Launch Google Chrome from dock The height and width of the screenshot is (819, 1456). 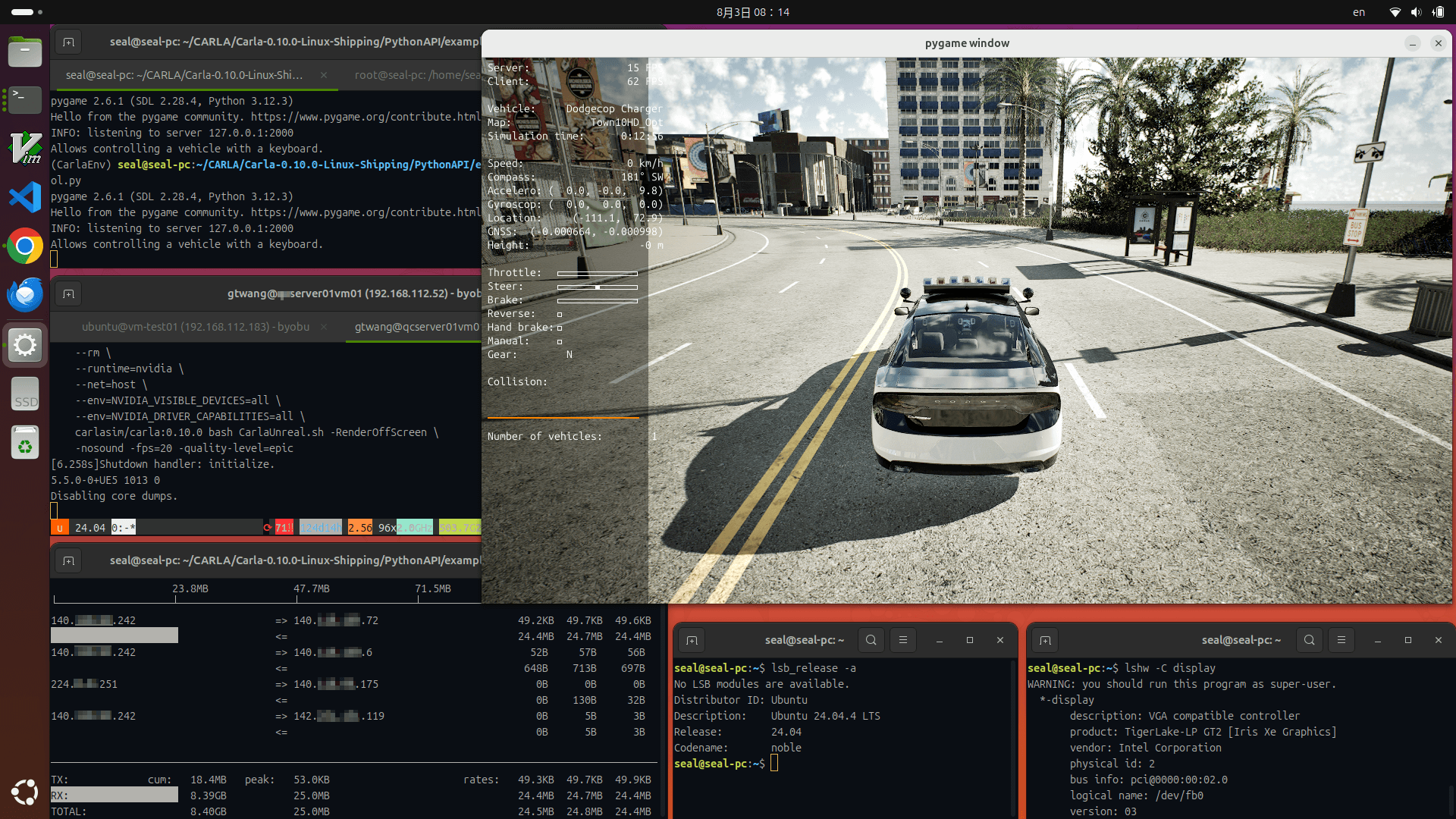pyautogui.click(x=25, y=246)
